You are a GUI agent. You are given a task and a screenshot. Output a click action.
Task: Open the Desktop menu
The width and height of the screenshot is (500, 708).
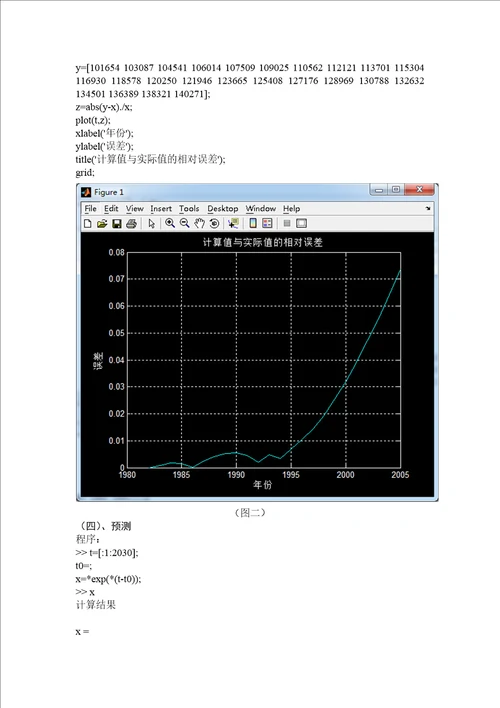click(223, 209)
